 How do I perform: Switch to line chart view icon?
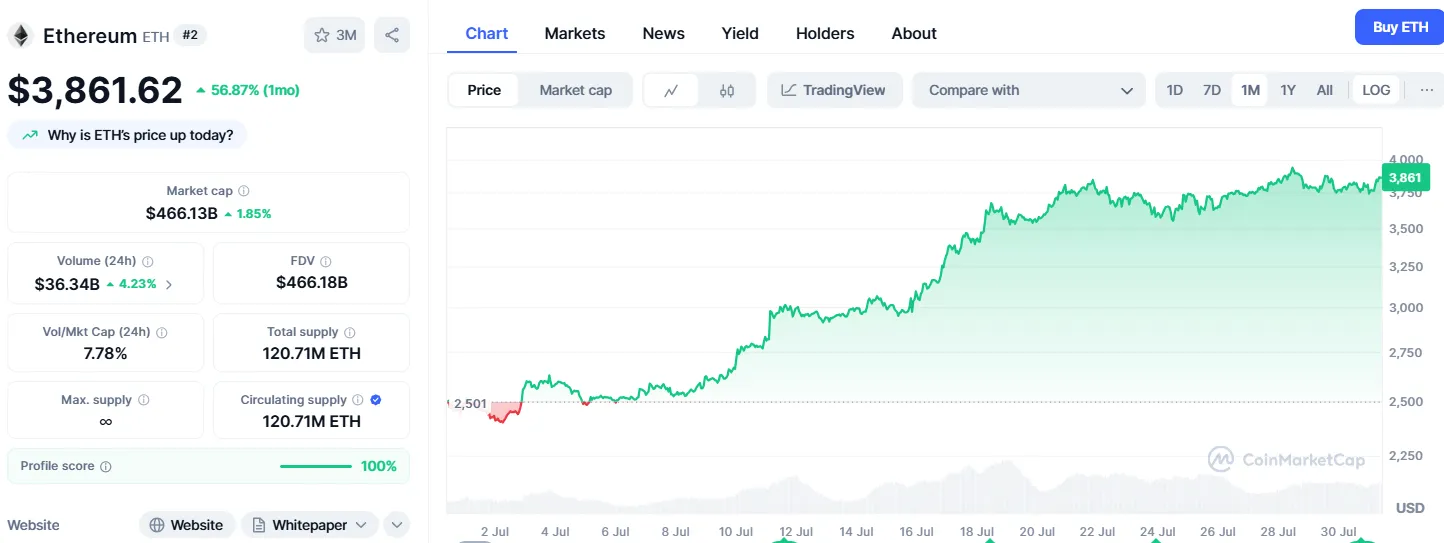pos(672,90)
